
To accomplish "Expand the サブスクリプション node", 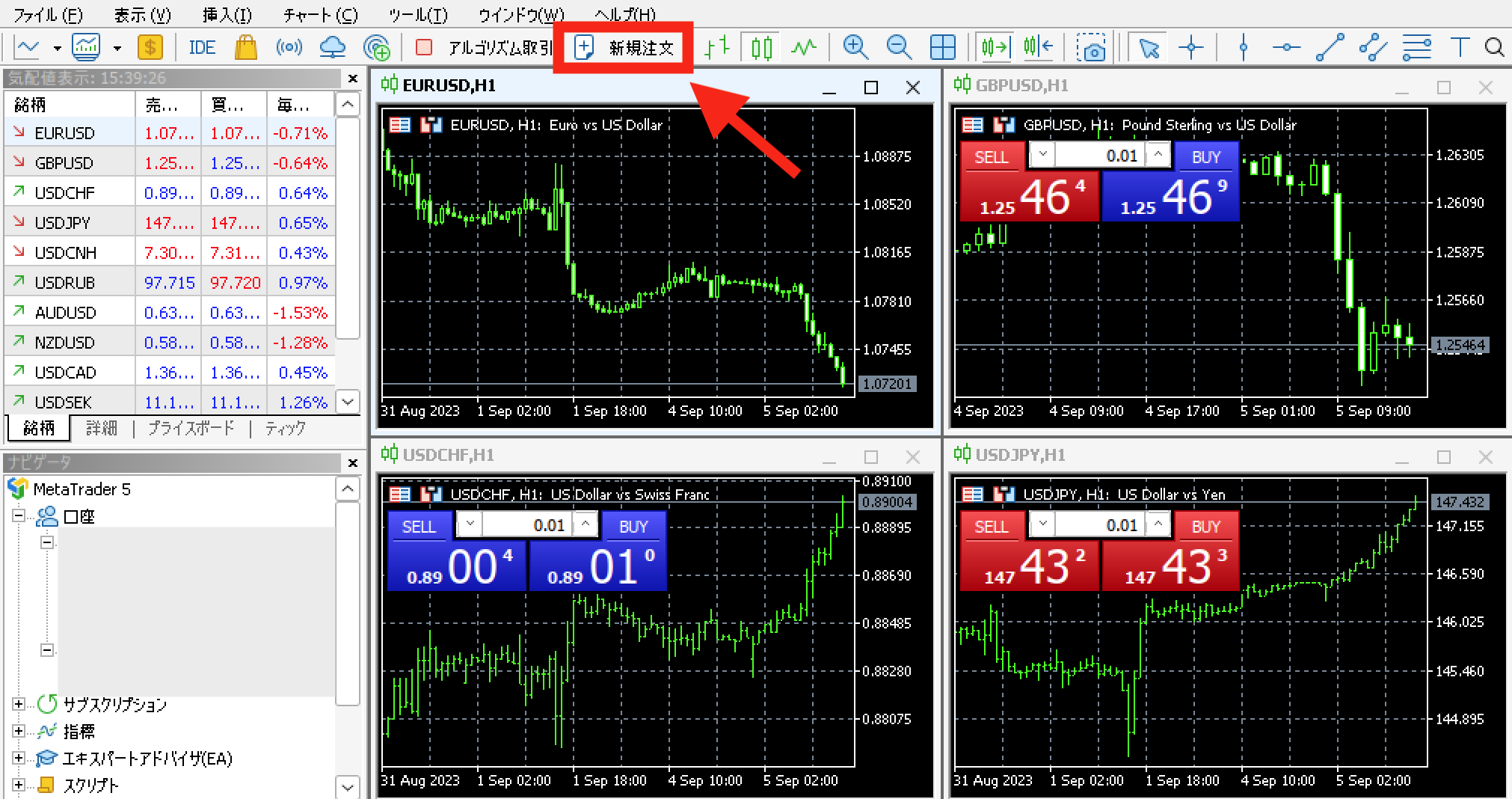I will 19,704.
